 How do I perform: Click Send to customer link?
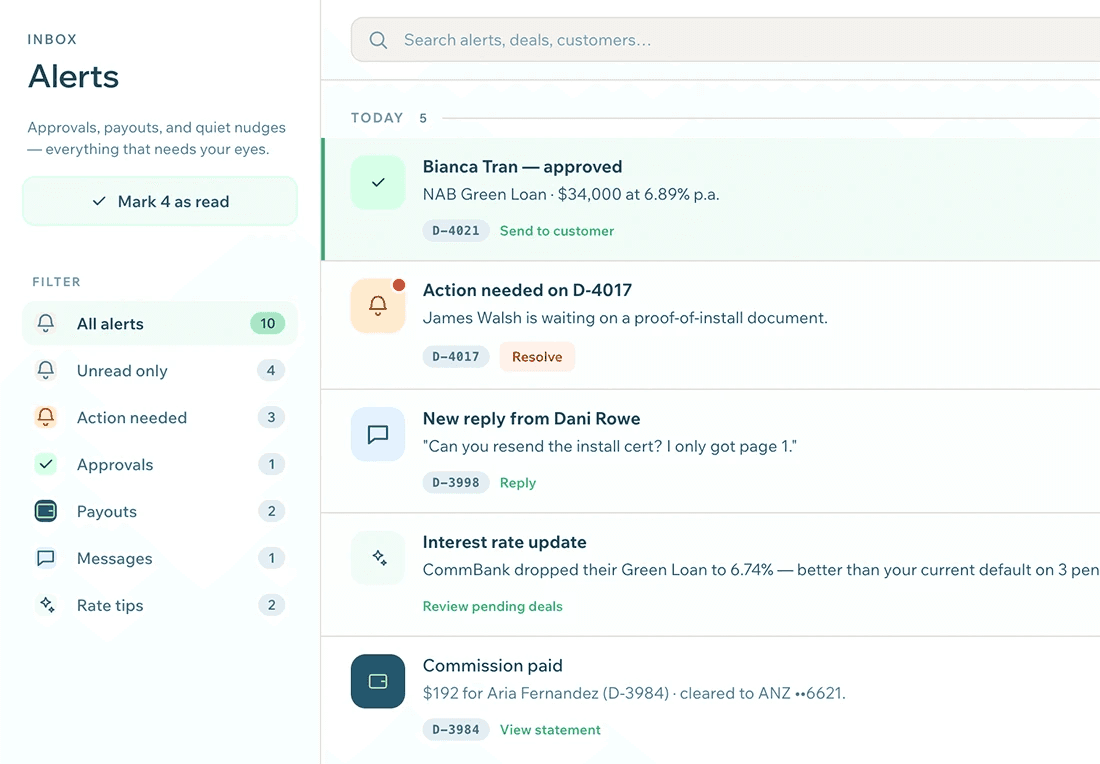coord(556,231)
